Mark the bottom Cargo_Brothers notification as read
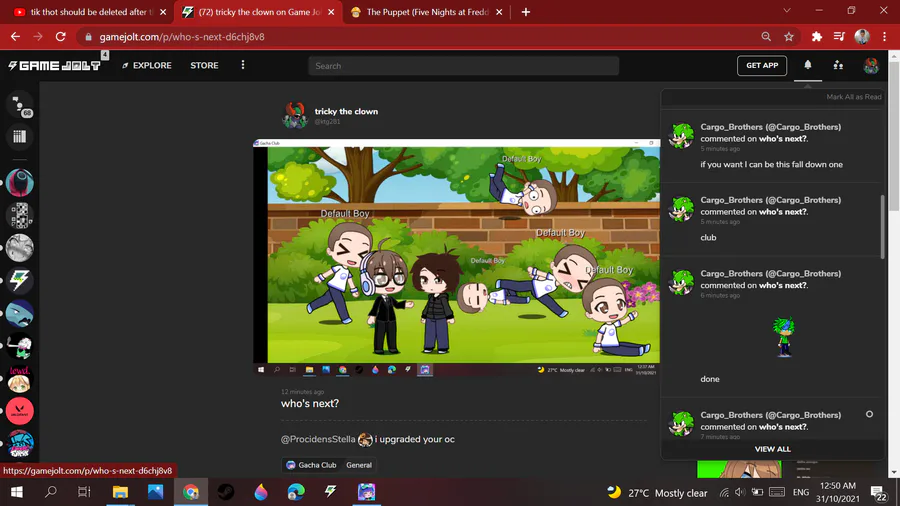Image resolution: width=900 pixels, height=506 pixels. point(869,414)
